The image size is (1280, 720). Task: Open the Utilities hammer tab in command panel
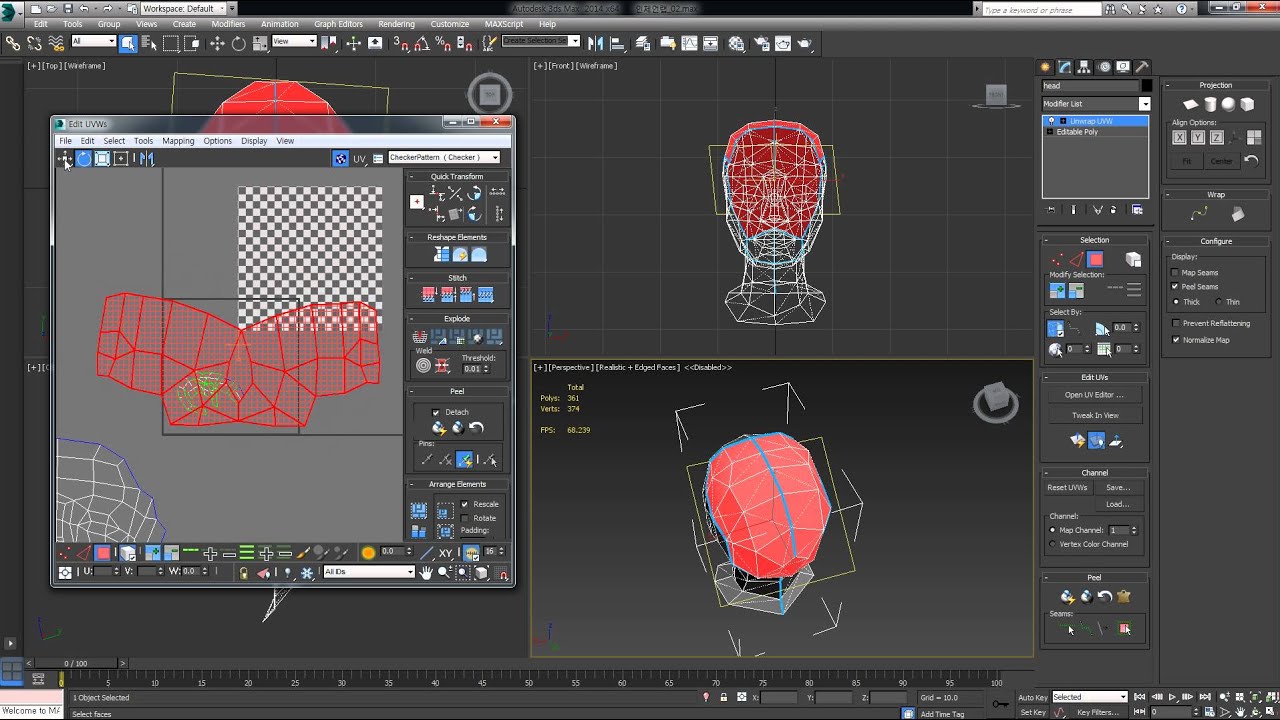click(x=1141, y=67)
